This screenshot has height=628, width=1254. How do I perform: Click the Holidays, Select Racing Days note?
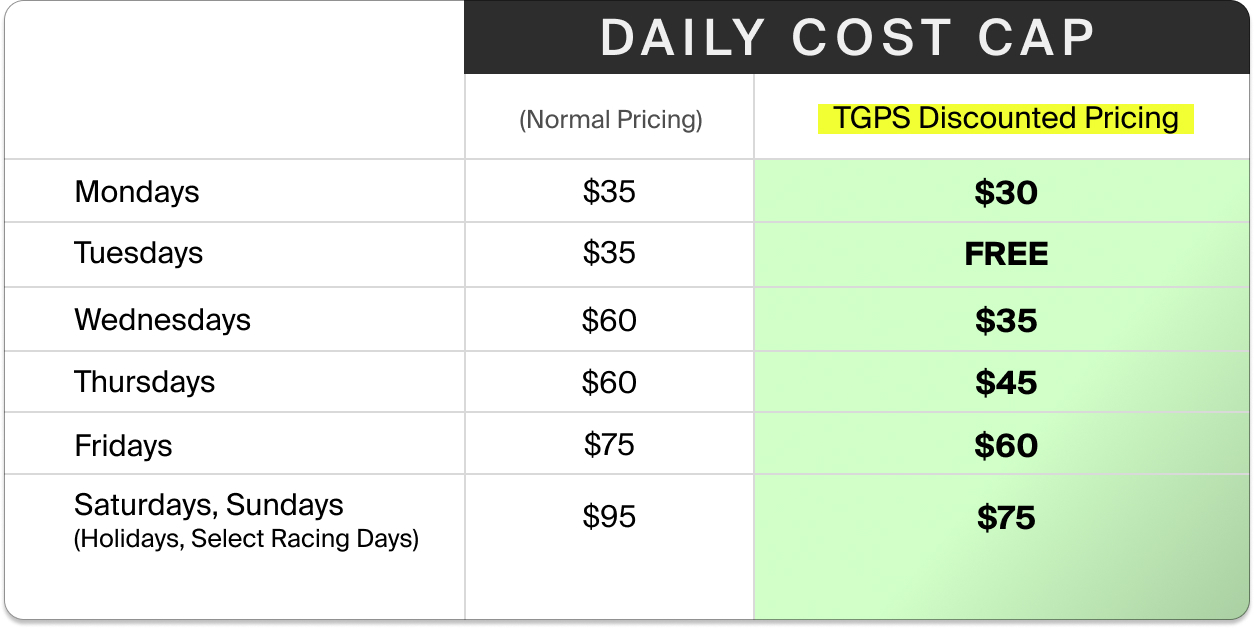[246, 538]
